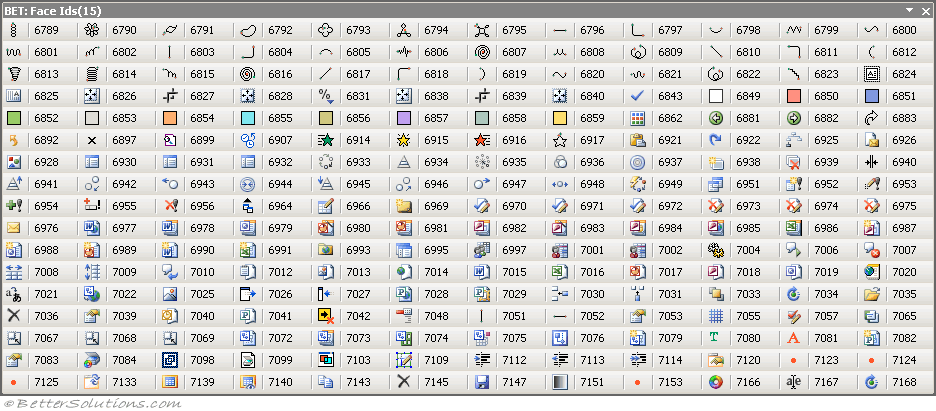This screenshot has height=411, width=936.
Task: Click the entry numbered 7009
Action: 124,272
